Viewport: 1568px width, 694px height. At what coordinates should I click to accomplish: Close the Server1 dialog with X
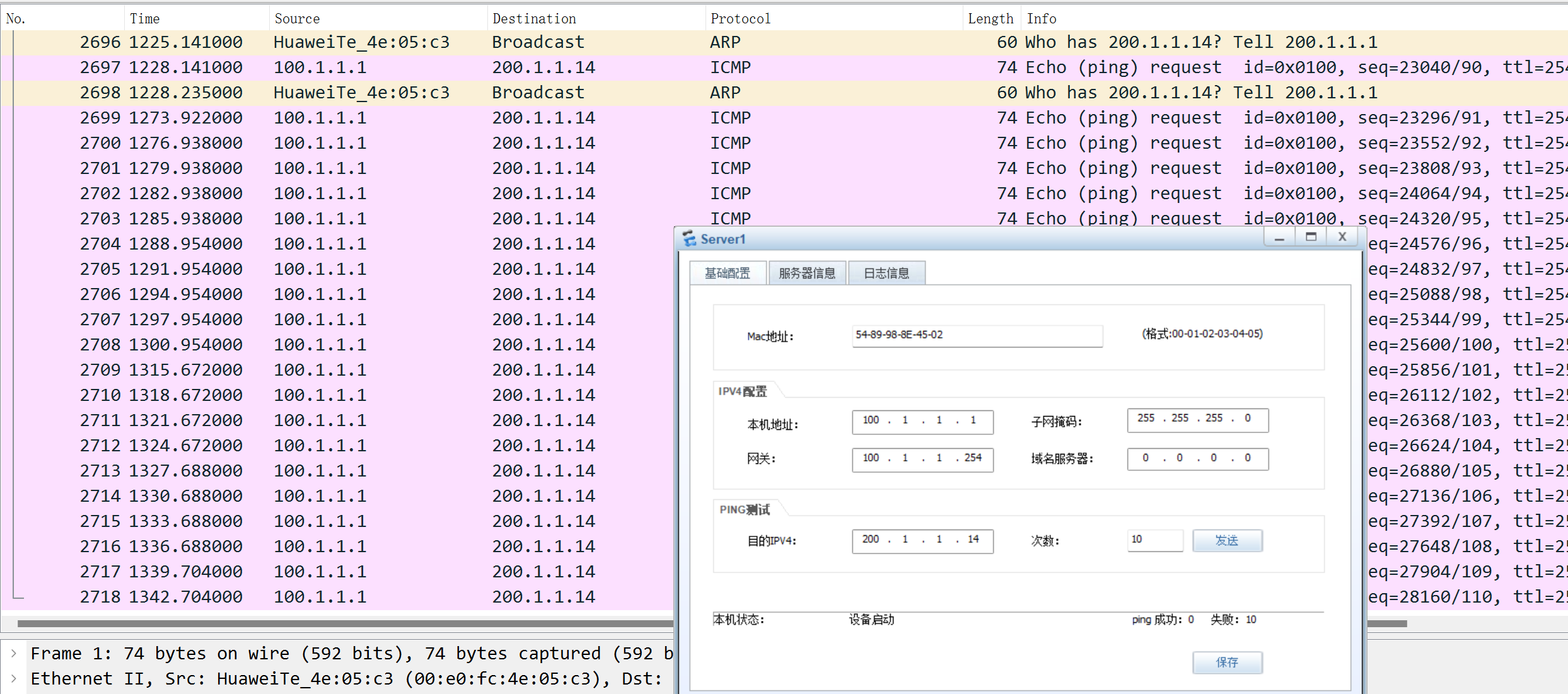1342,238
